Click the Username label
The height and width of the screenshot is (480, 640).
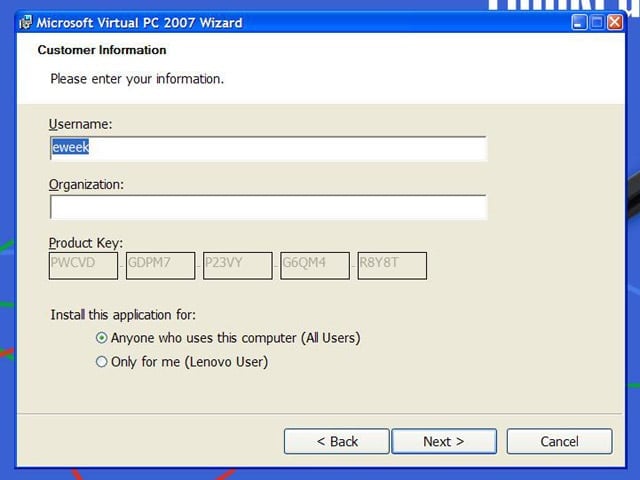point(80,124)
